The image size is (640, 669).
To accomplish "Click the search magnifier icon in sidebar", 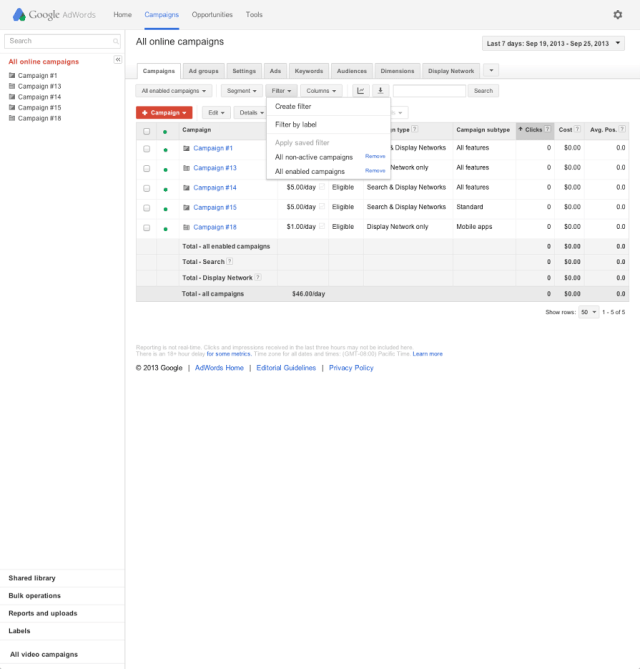I will 116,41.
